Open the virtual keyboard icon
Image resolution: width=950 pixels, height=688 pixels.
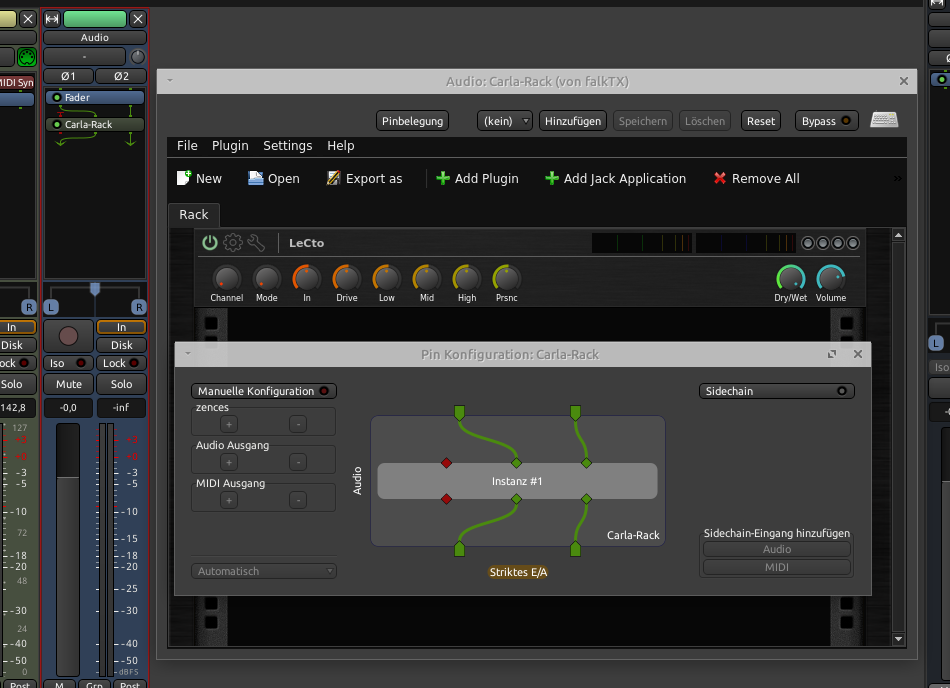click(x=884, y=120)
